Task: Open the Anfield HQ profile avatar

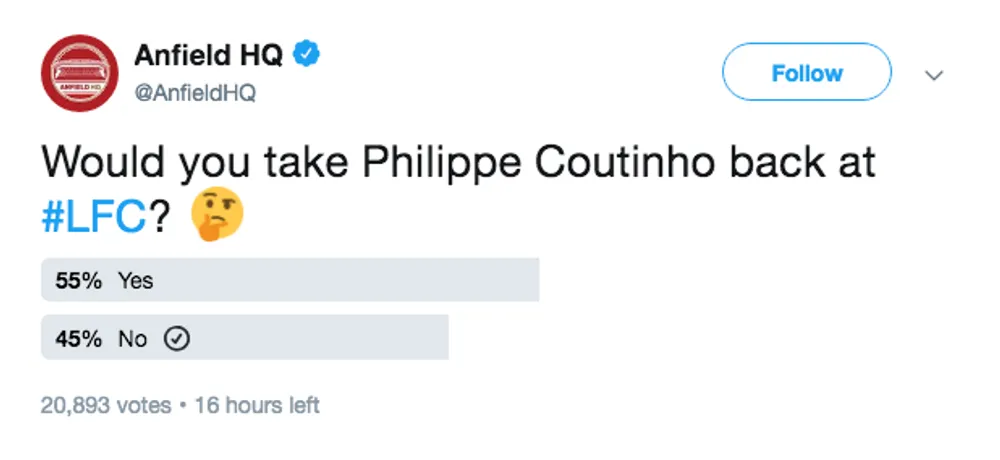Action: click(80, 73)
